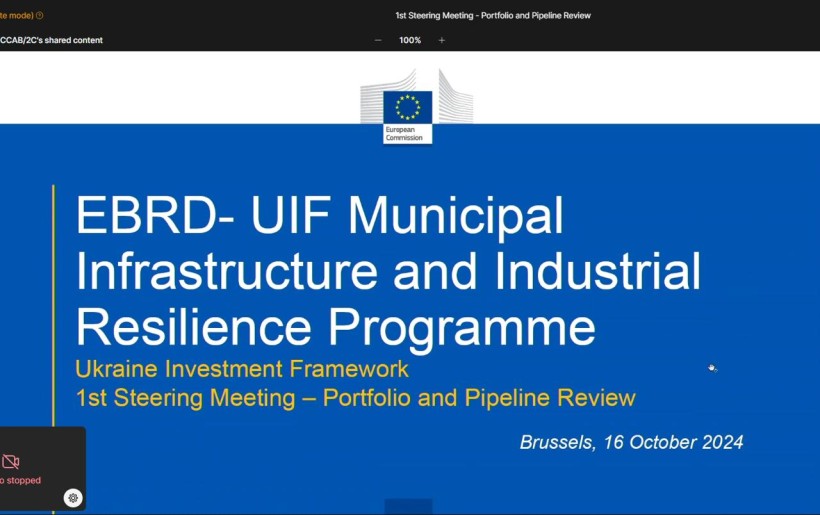Zoom out with the minus button
The height and width of the screenshot is (515, 820).
378,40
